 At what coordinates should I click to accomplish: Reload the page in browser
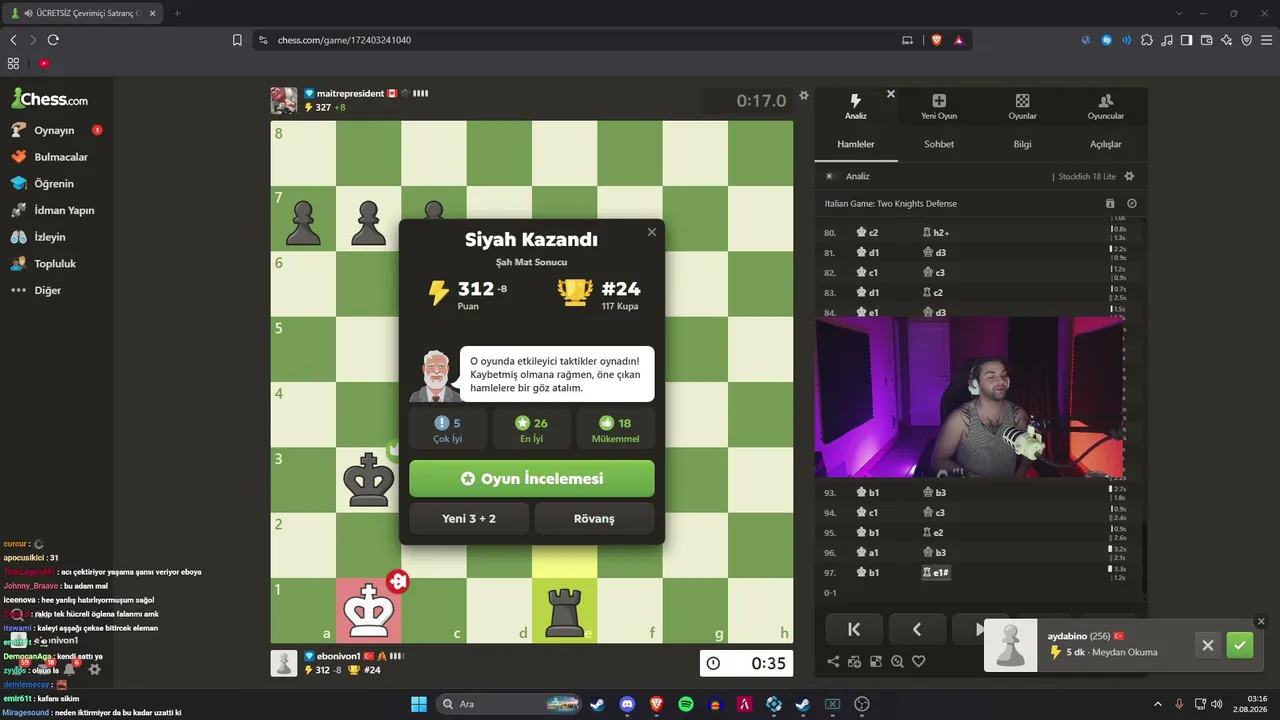click(53, 40)
